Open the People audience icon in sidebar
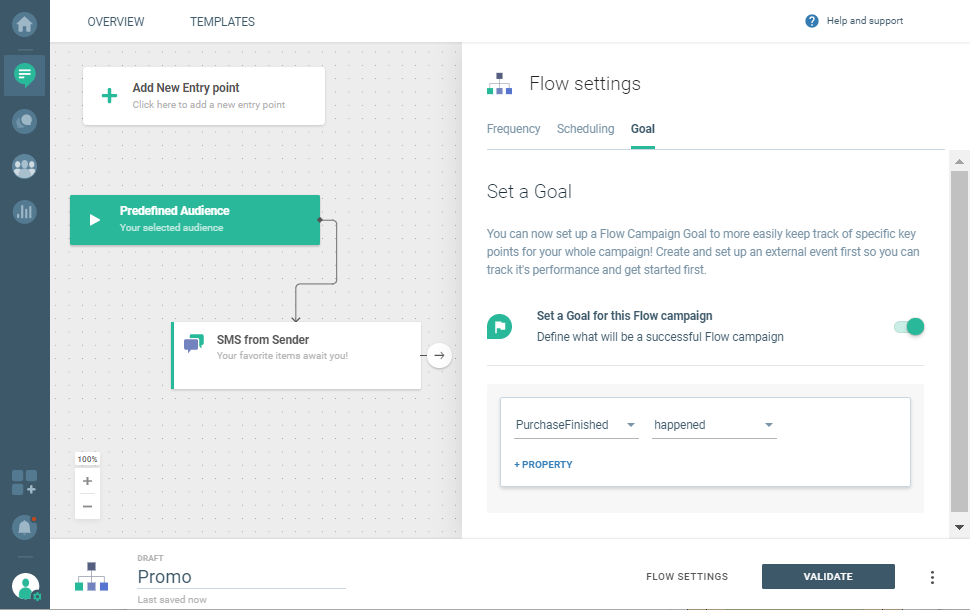 point(24,166)
